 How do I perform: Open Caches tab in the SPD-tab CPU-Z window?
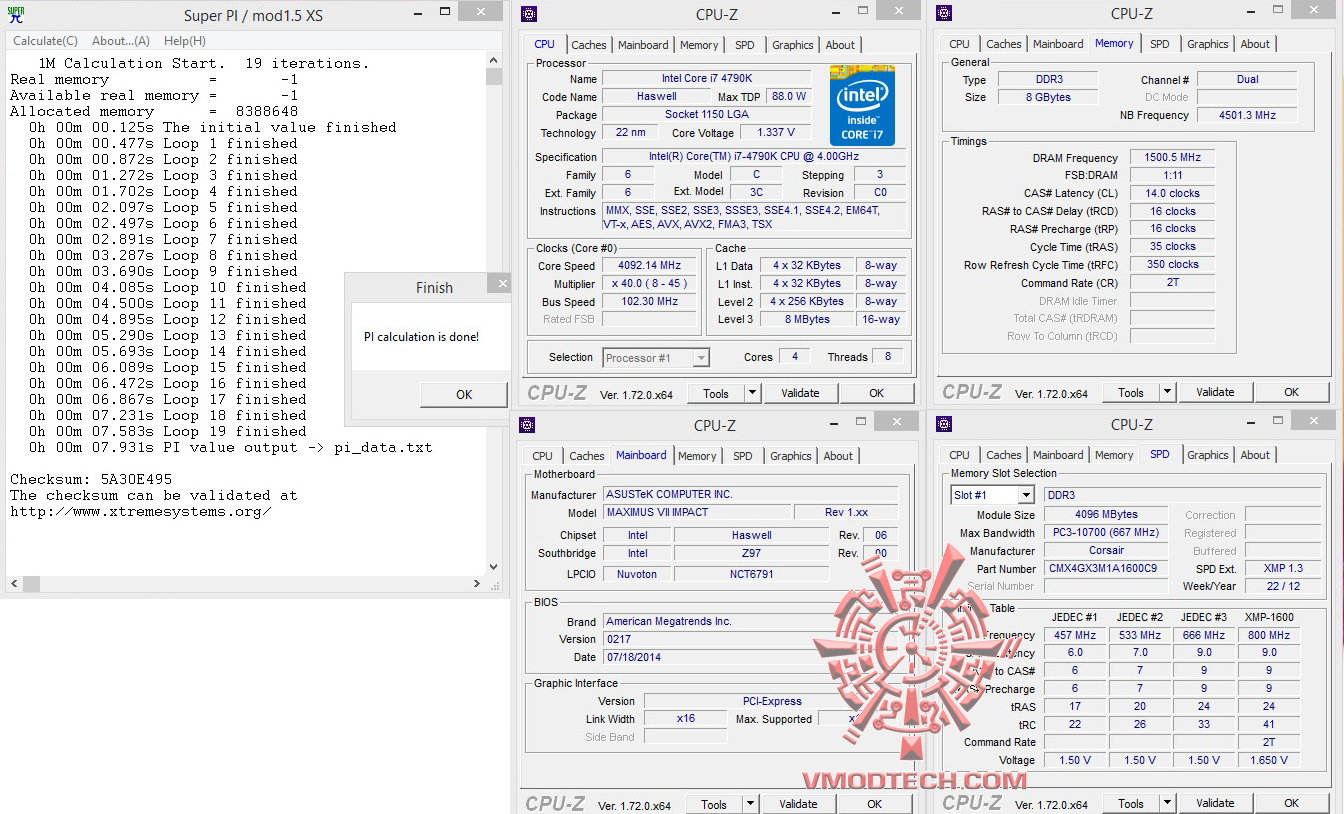point(1004,455)
